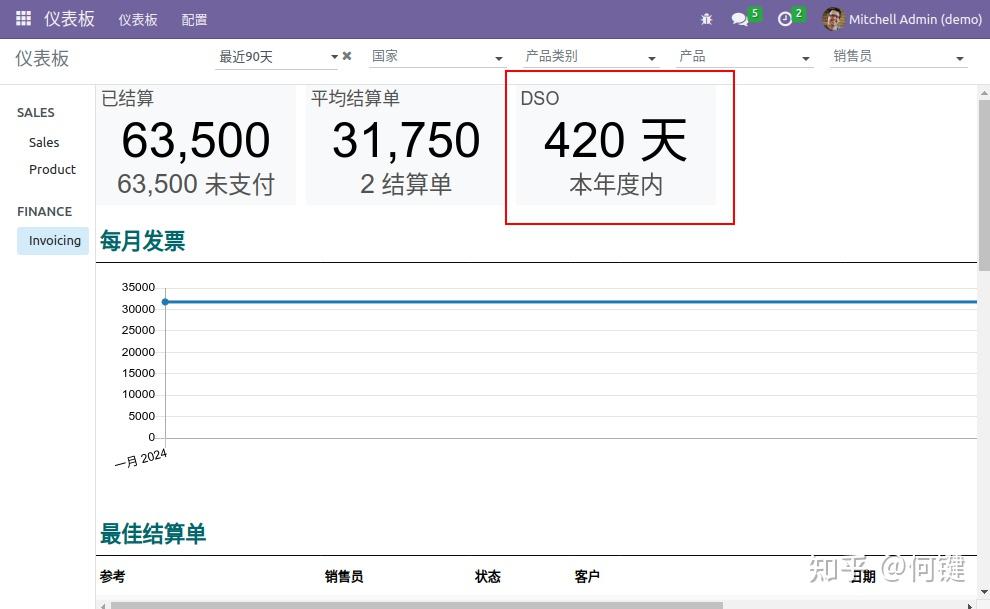The image size is (990, 609).
Task: Open Product in the sidebar
Action: point(51,169)
